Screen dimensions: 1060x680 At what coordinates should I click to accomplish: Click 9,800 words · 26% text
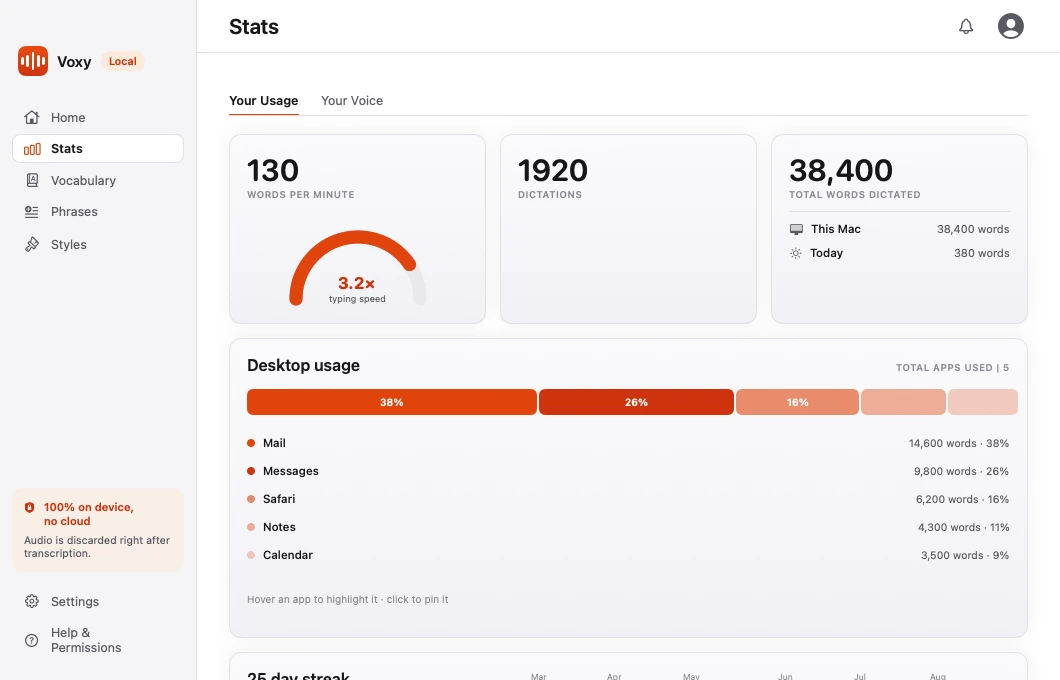pyautogui.click(x=961, y=471)
